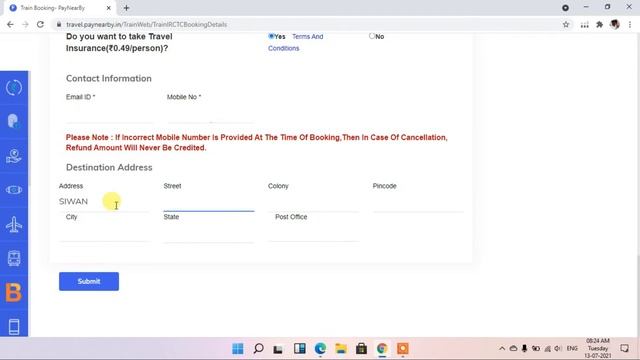
Task: Click the State input field
Action: tap(209, 233)
